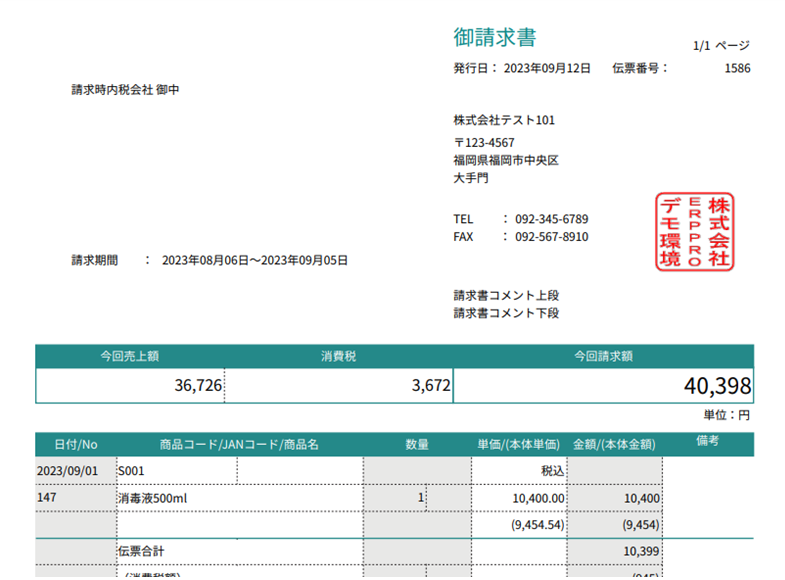Click the 1/1 ページ page indicator
The width and height of the screenshot is (785, 580).
point(720,46)
